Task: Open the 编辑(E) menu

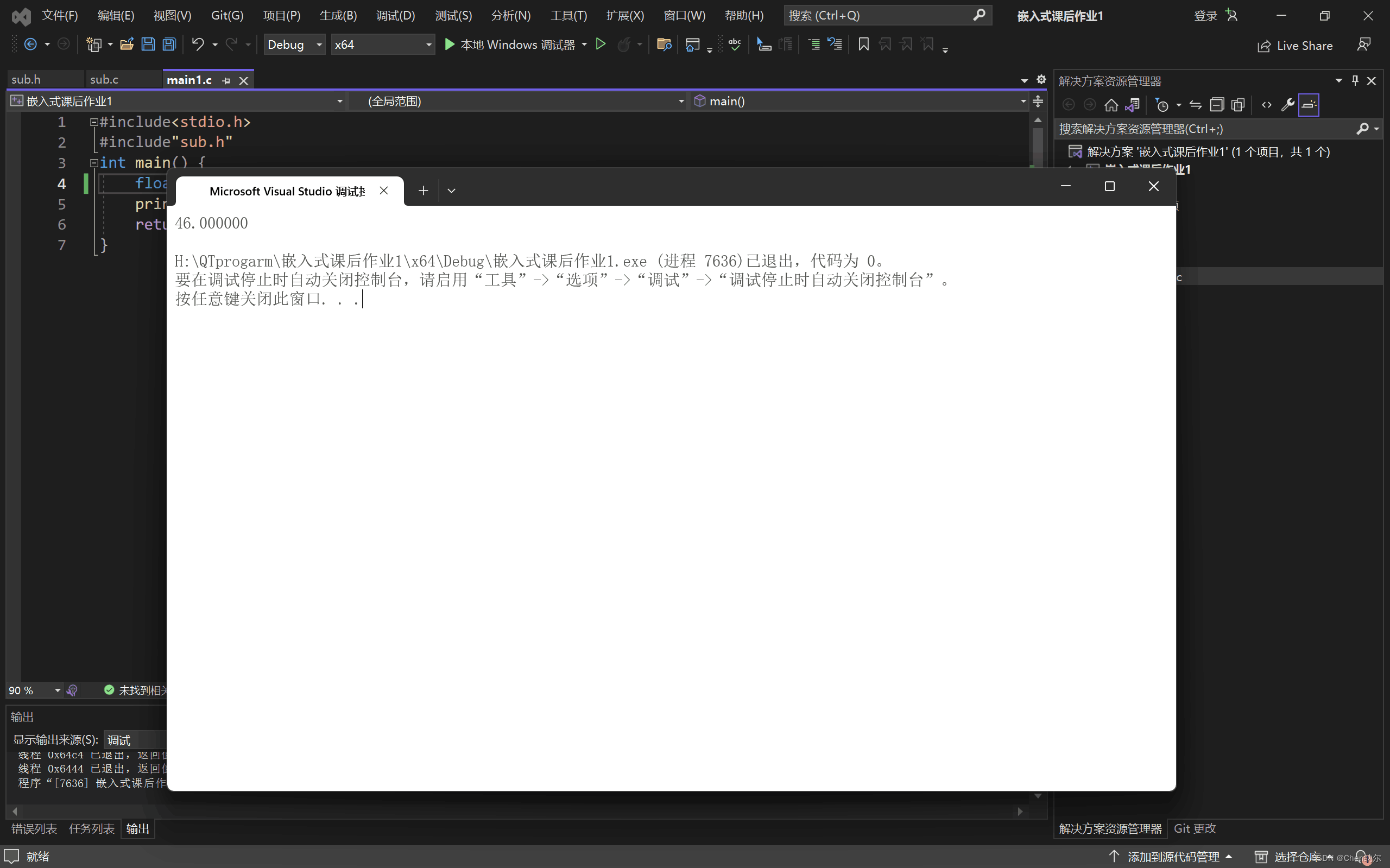Action: [x=116, y=16]
